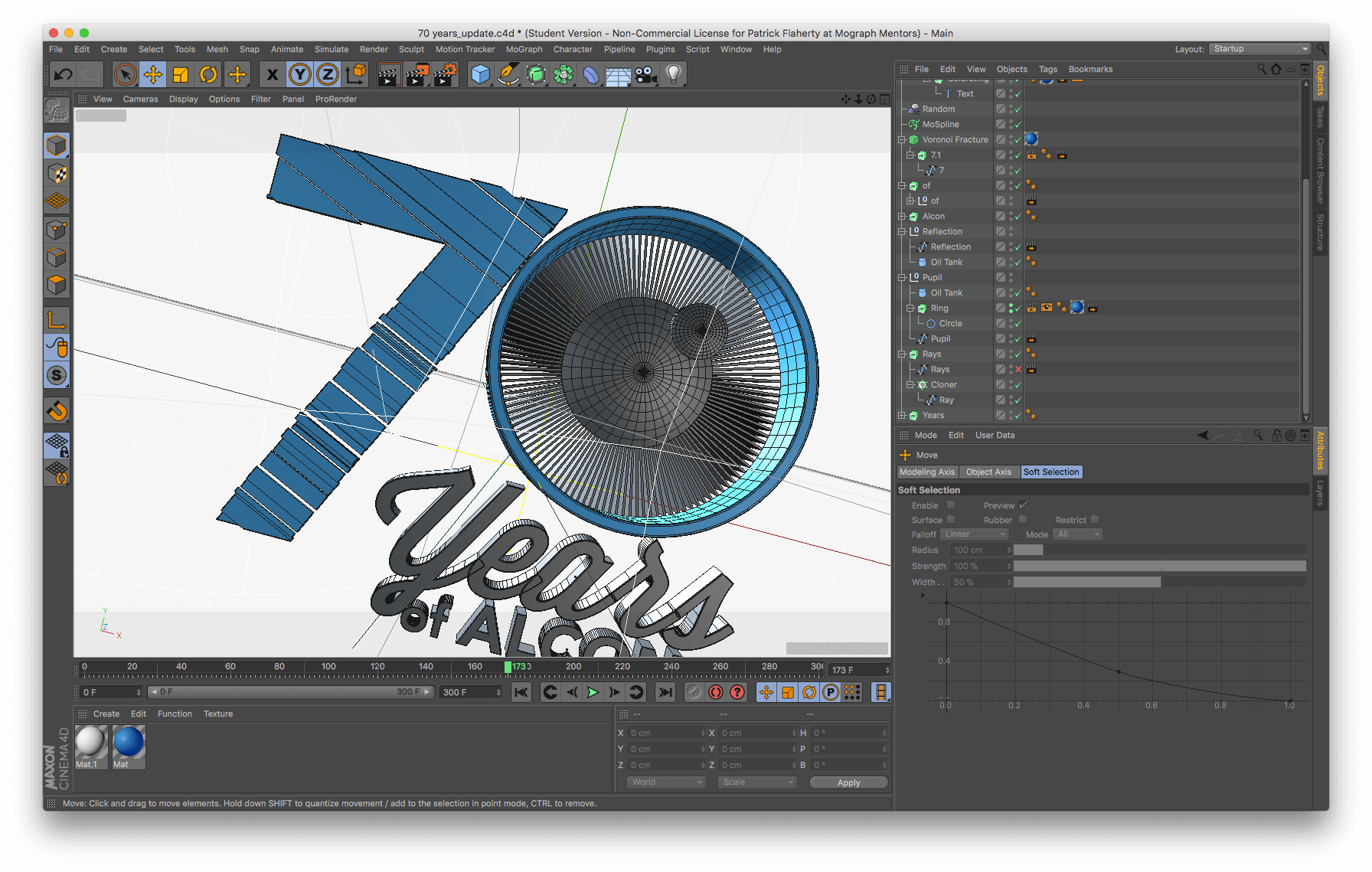
Task: Enable Soft Selection checkbox
Action: (x=951, y=505)
